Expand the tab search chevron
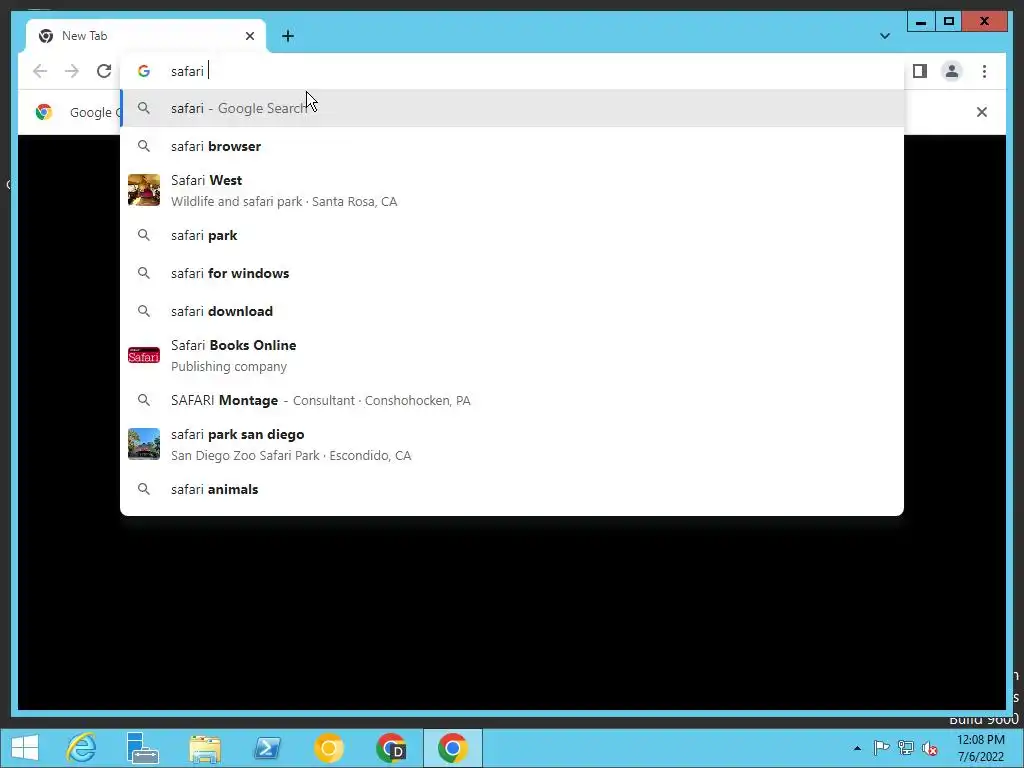The width and height of the screenshot is (1024, 768). pyautogui.click(x=885, y=36)
